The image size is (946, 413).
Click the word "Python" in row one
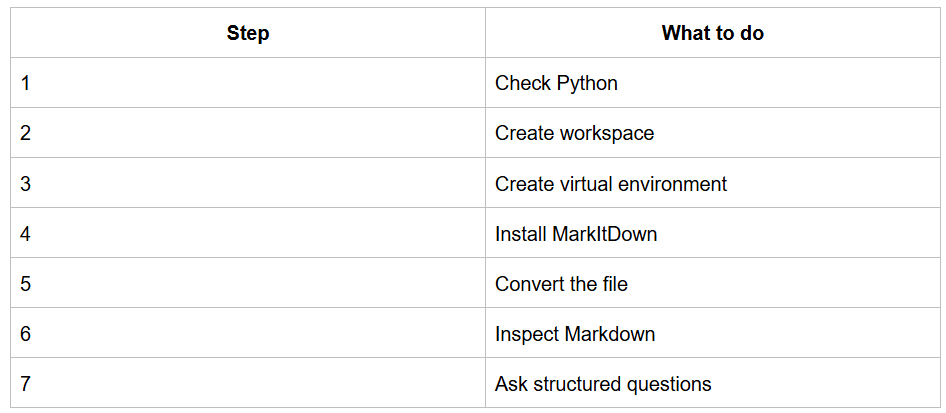tap(587, 84)
